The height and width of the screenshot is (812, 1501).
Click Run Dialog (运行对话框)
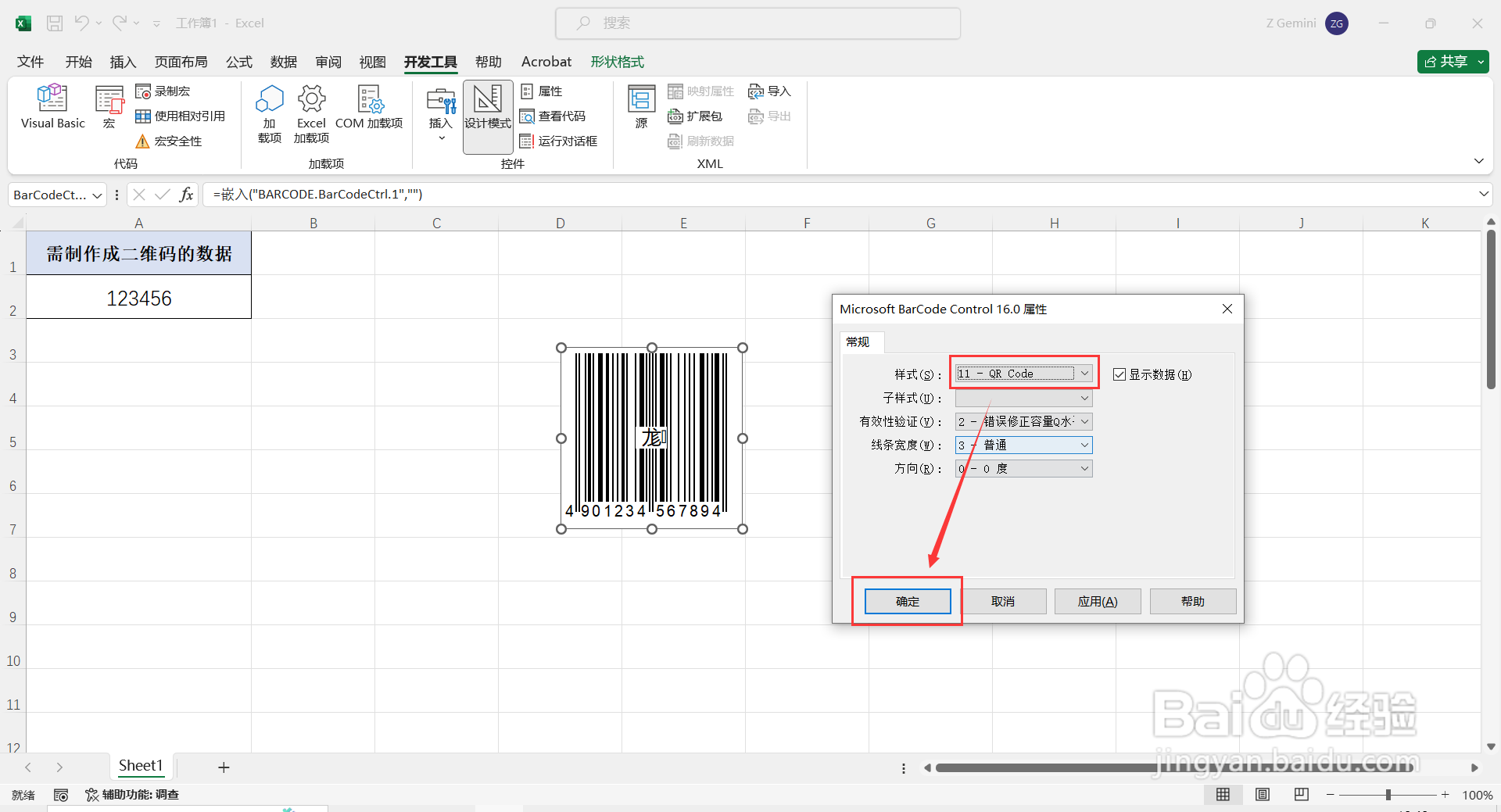pyautogui.click(x=558, y=141)
